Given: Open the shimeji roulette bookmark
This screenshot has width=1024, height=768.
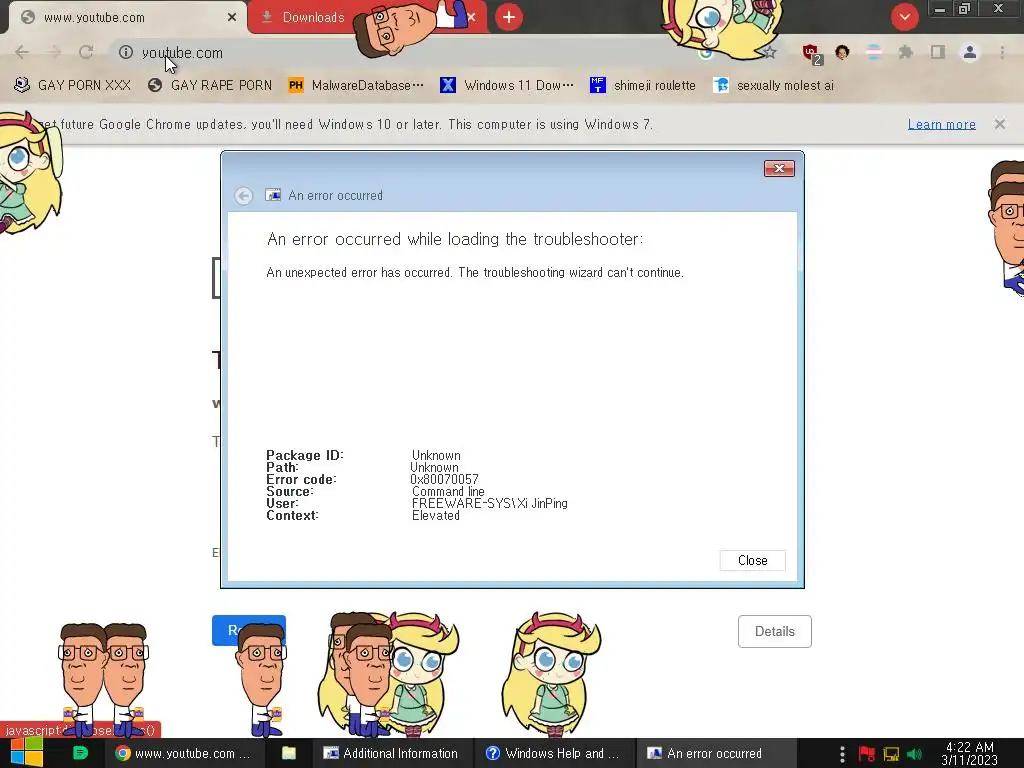Looking at the screenshot, I should pos(643,86).
